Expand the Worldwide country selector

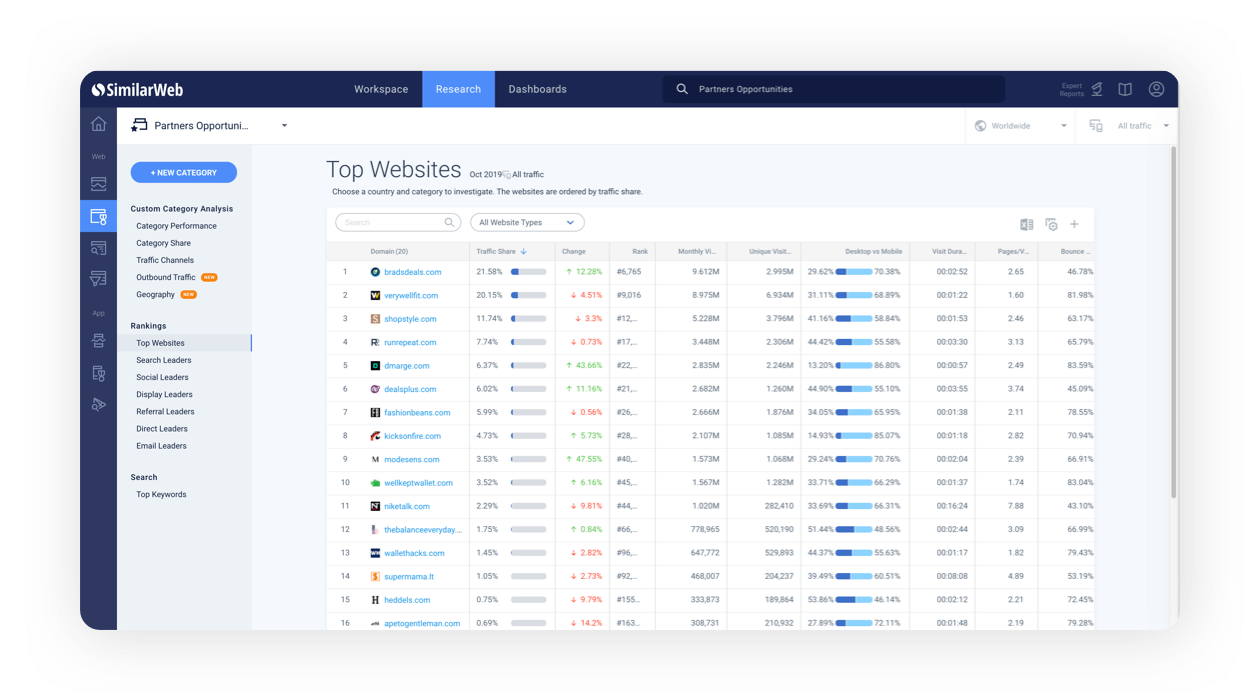(x=1020, y=125)
